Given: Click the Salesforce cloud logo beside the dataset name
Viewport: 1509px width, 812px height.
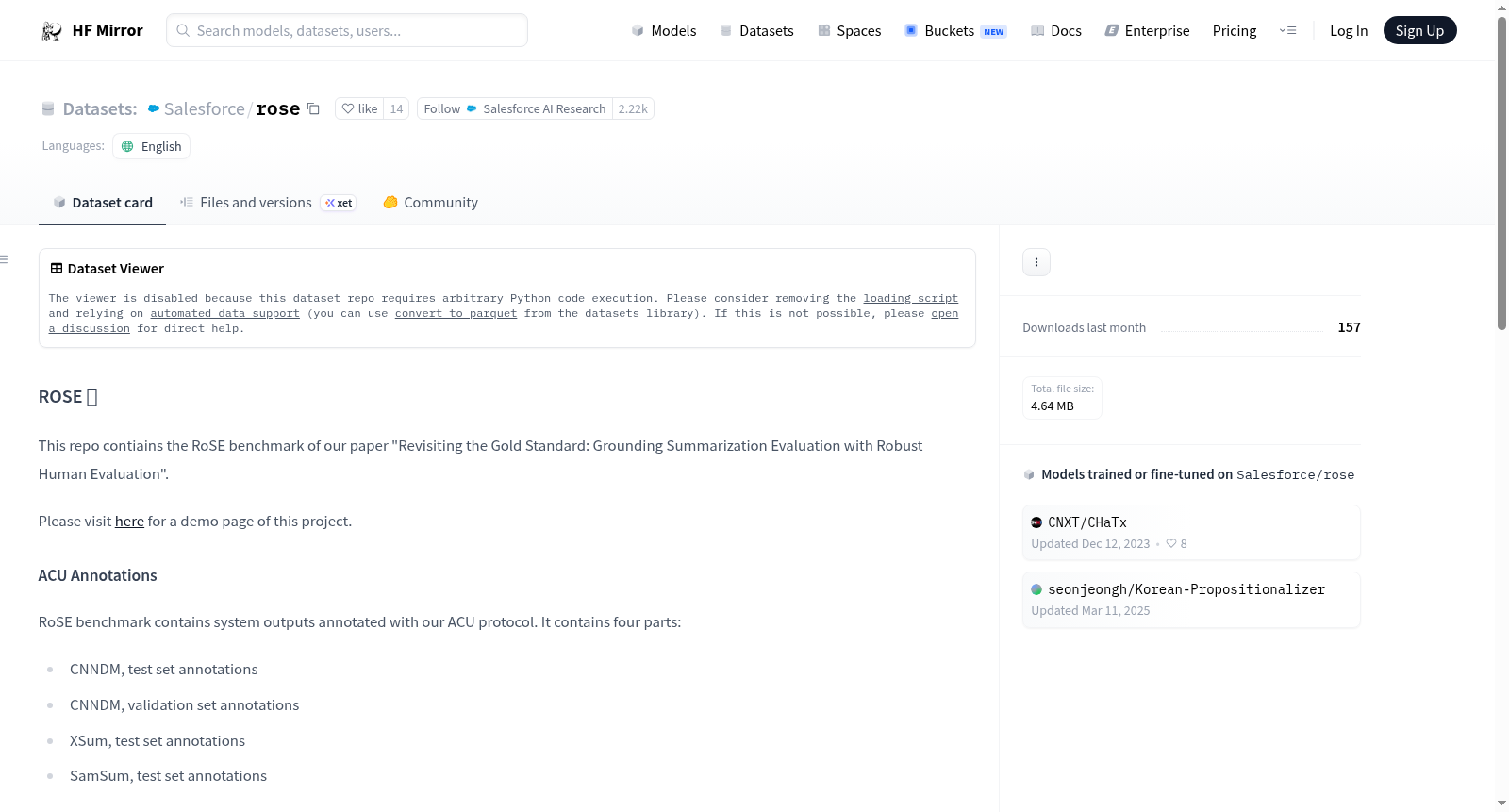Looking at the screenshot, I should click(x=154, y=109).
